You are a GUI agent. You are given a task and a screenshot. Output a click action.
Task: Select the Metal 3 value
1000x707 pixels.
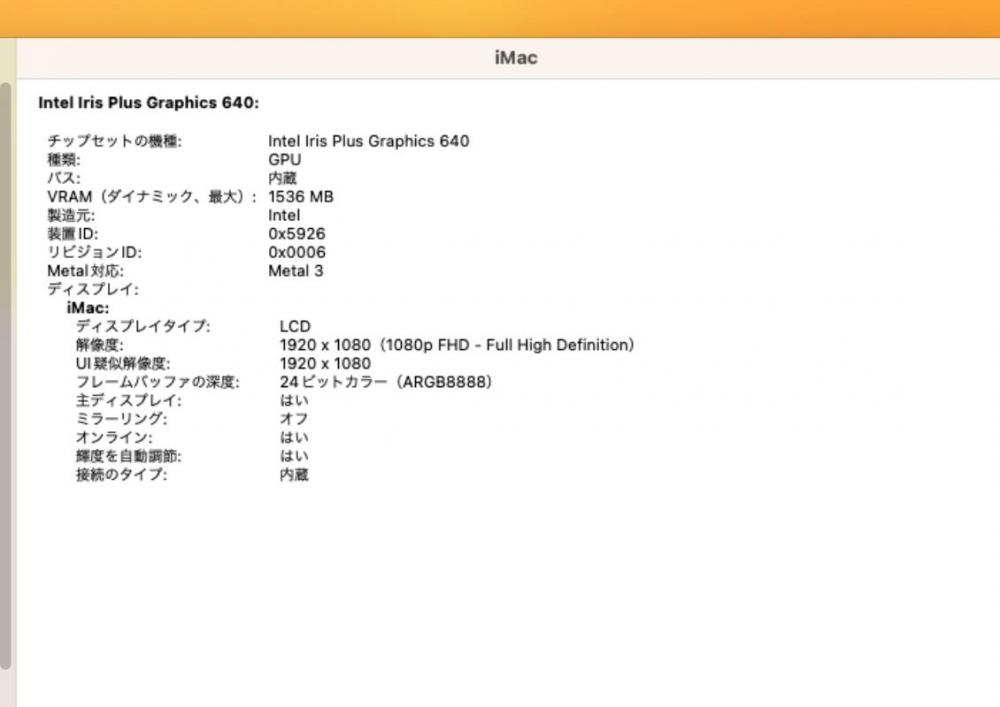coord(295,270)
